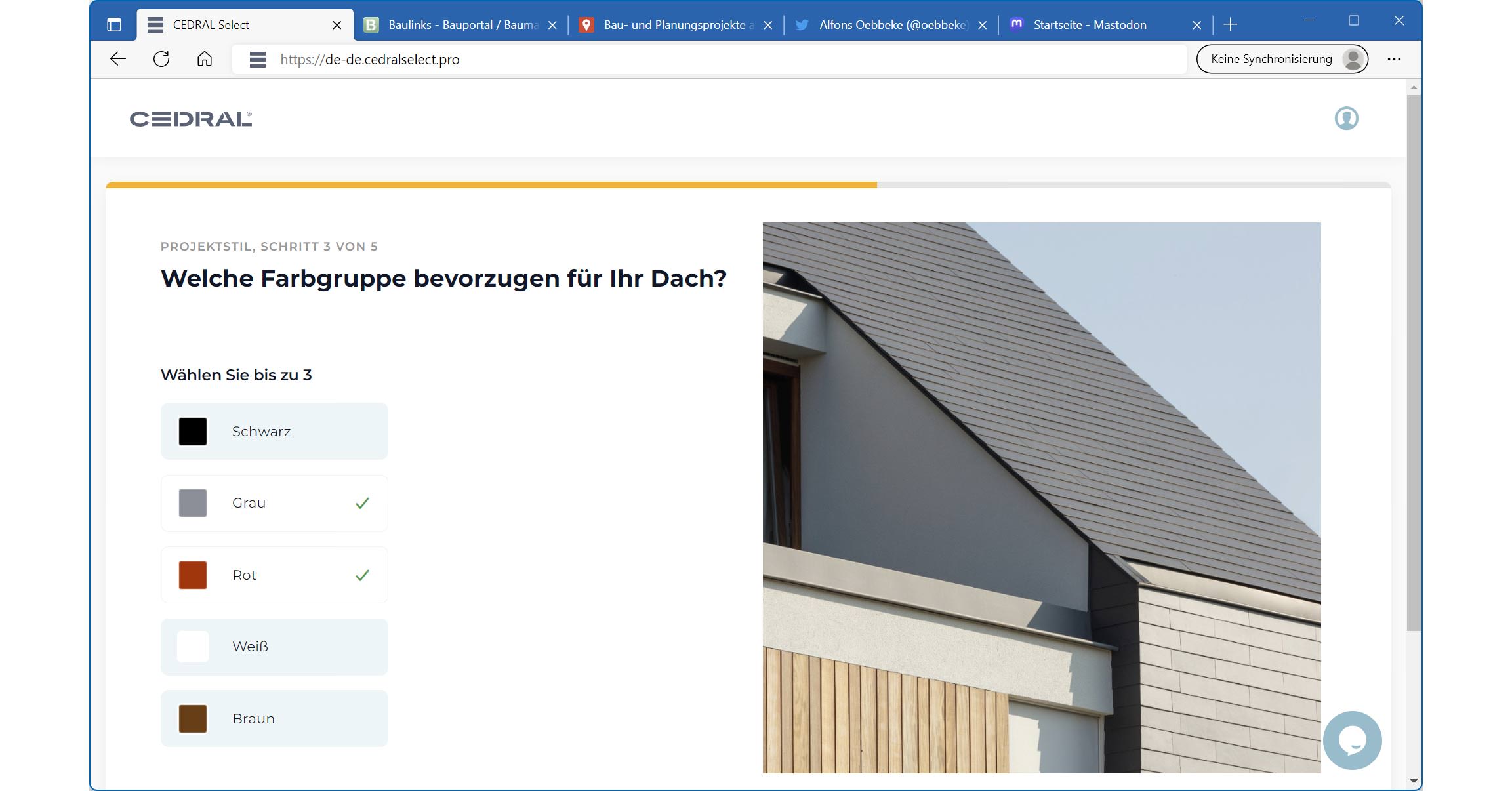Switch to Bau- und Planungsprojekte tab
Image resolution: width=1512 pixels, height=791 pixels.
coord(677,25)
